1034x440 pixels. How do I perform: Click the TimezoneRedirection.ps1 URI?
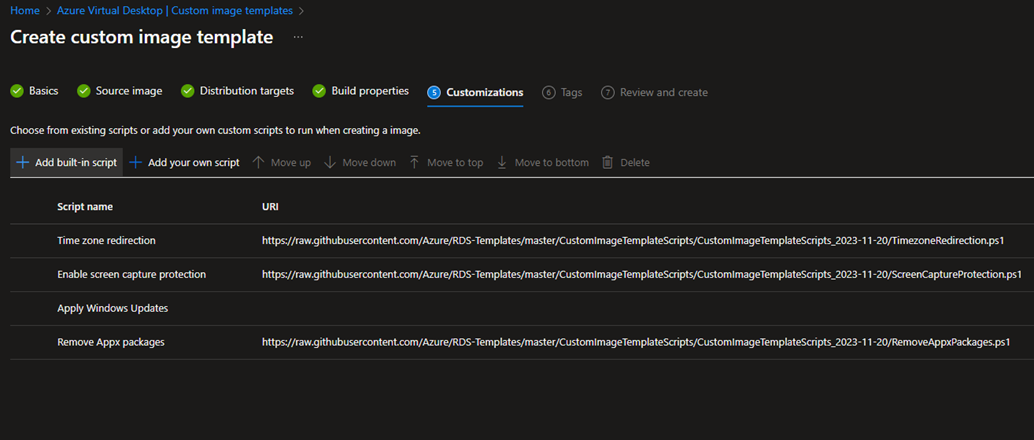click(x=632, y=241)
